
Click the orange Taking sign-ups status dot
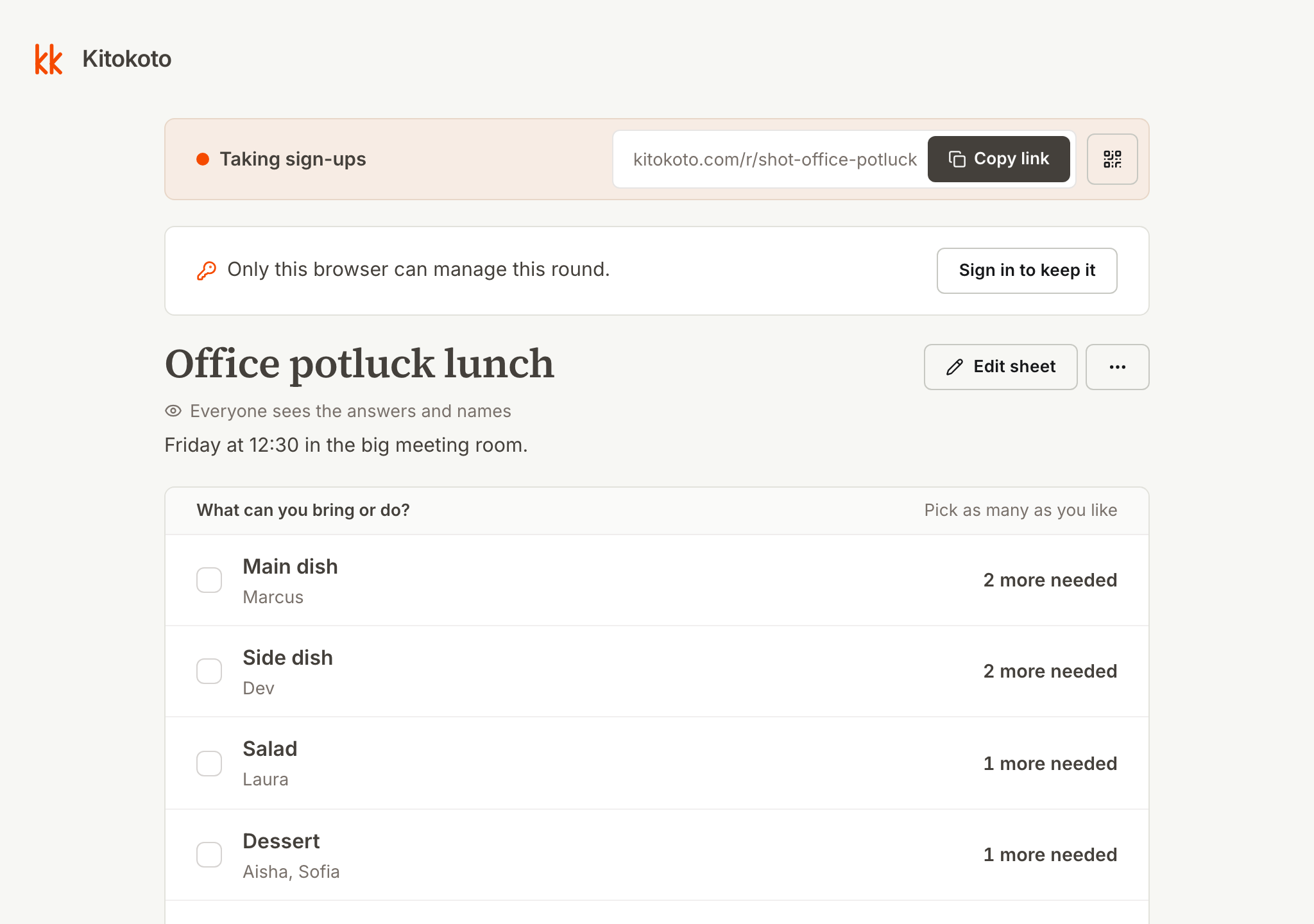tap(203, 159)
